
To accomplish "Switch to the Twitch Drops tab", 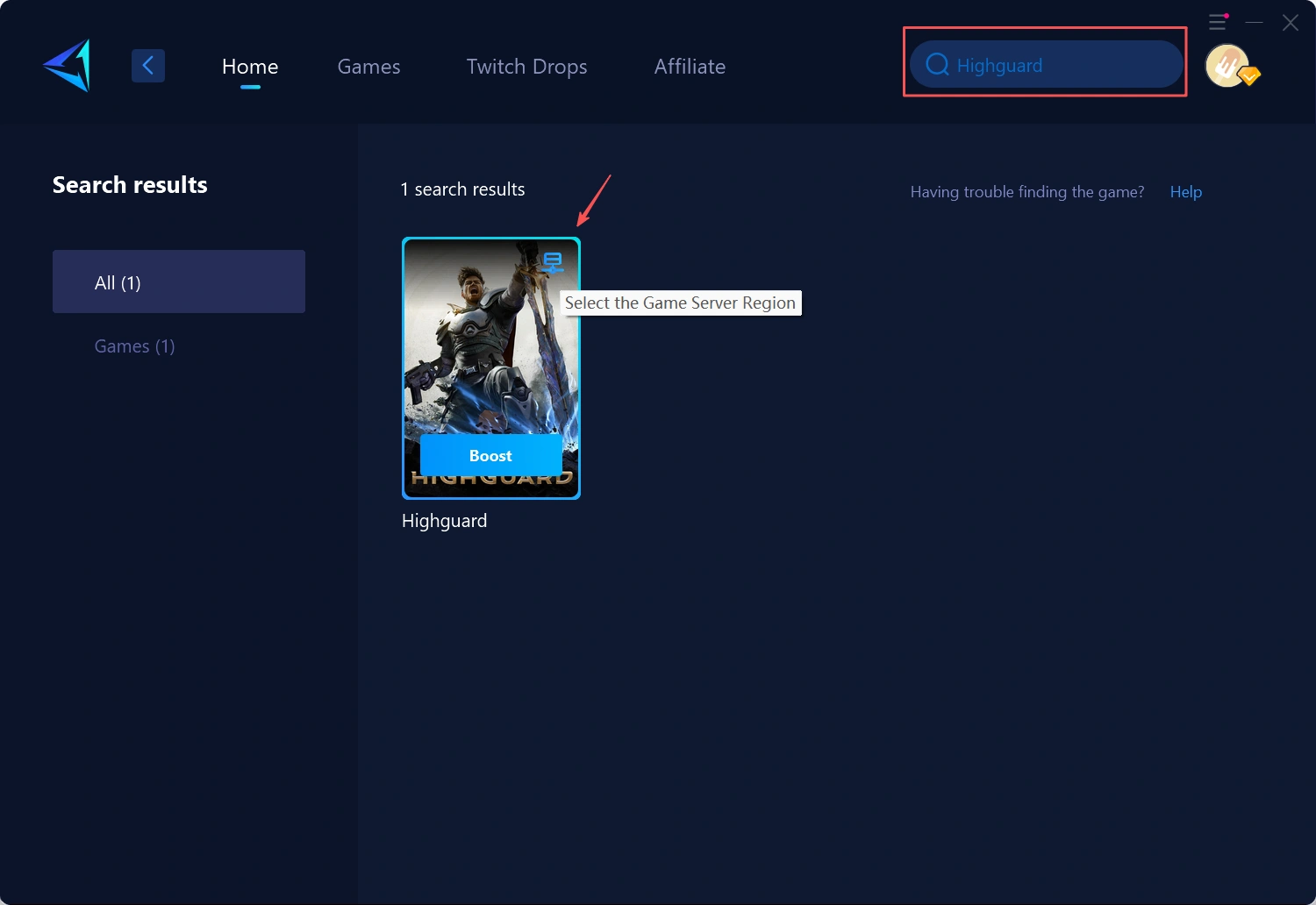I will pos(526,66).
